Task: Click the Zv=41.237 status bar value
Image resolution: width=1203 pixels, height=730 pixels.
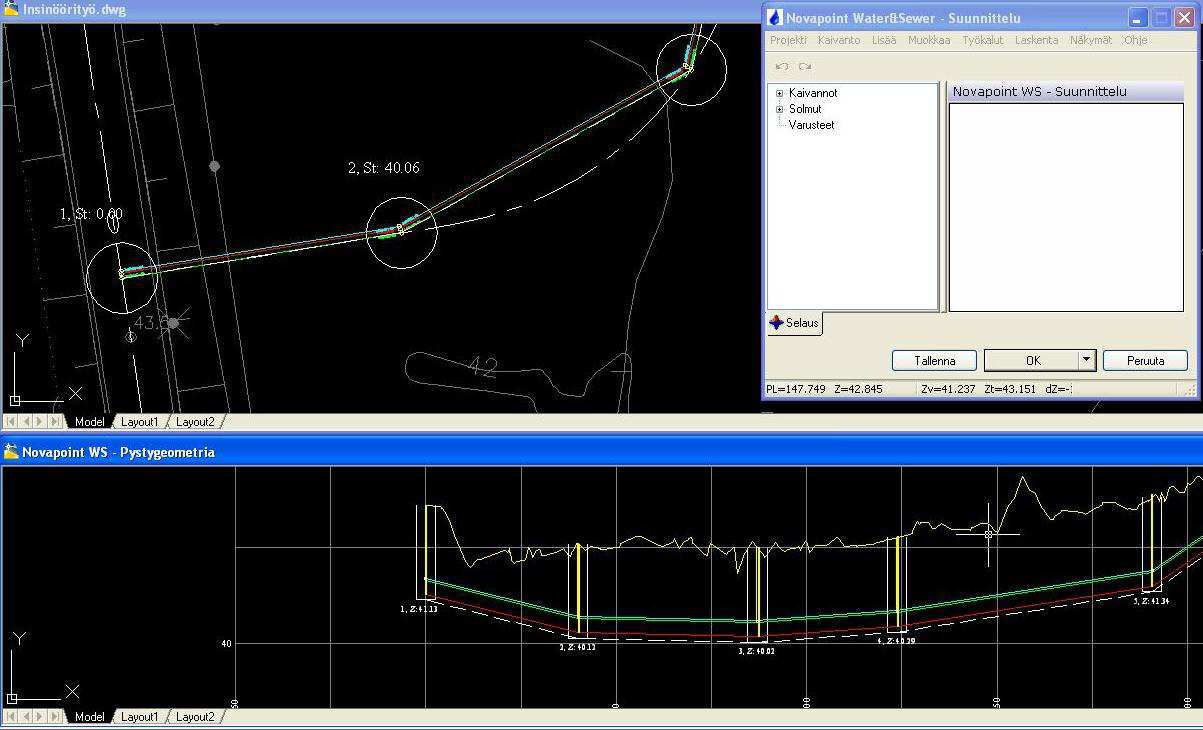Action: [x=948, y=389]
